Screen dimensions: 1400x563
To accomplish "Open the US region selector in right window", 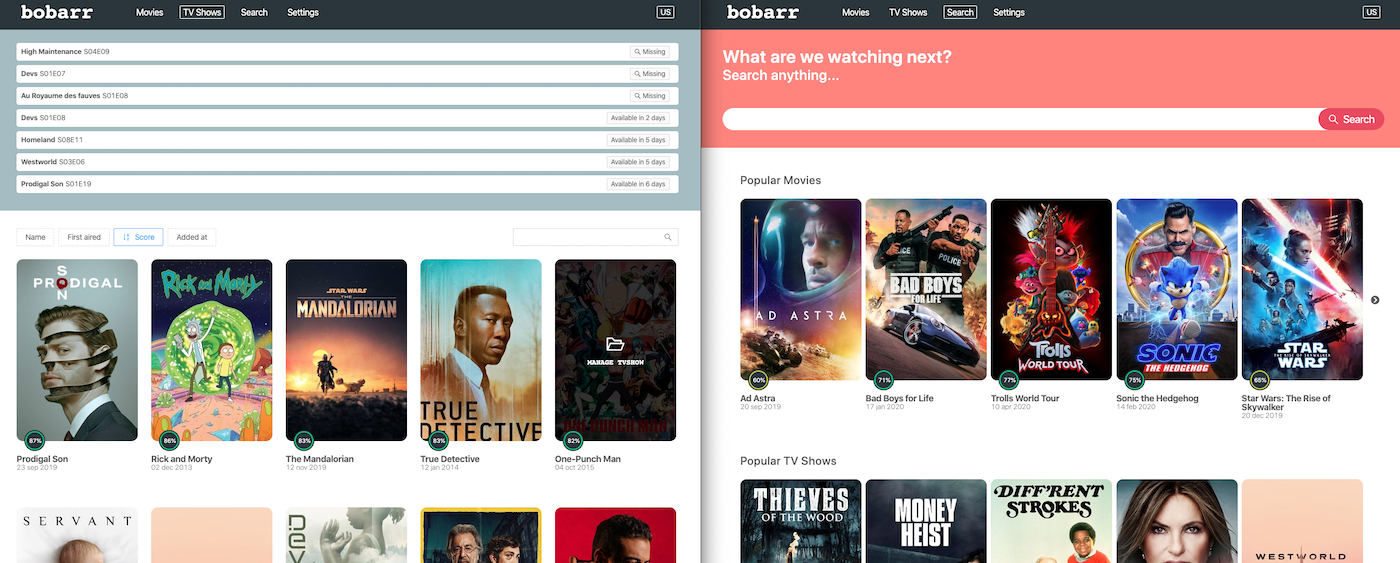I will pos(1372,12).
